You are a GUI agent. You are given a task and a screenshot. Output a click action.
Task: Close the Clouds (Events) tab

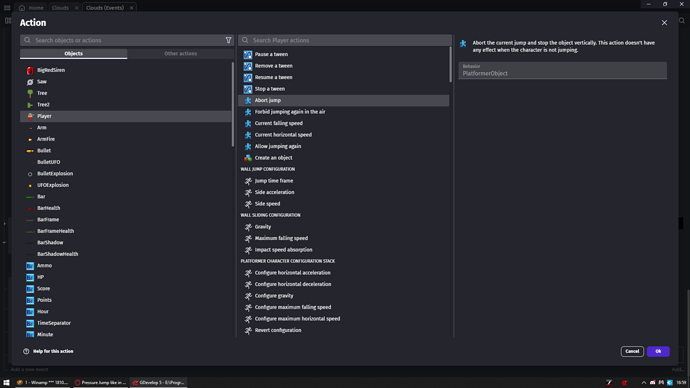(x=132, y=8)
